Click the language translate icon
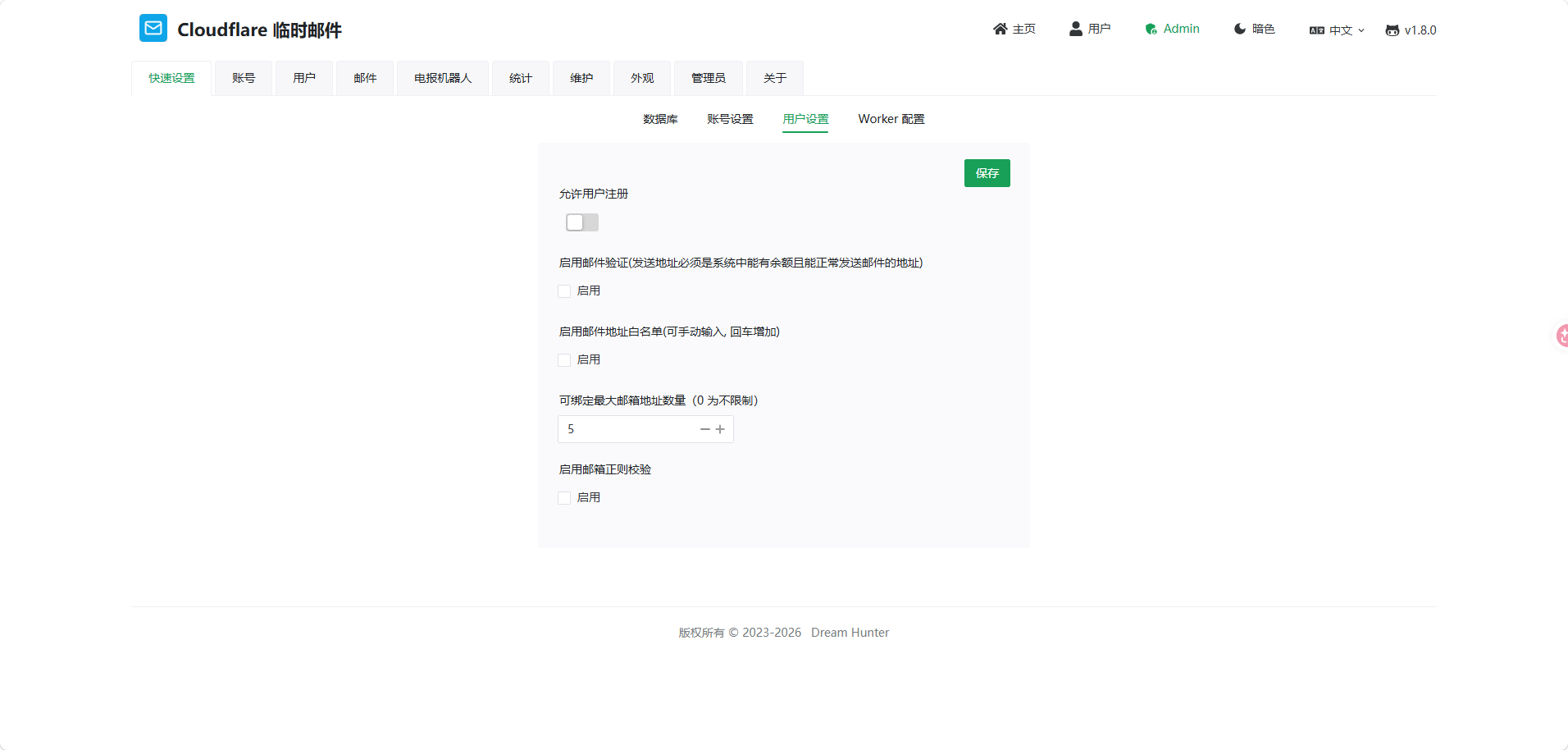The image size is (1568, 750). 1317,30
